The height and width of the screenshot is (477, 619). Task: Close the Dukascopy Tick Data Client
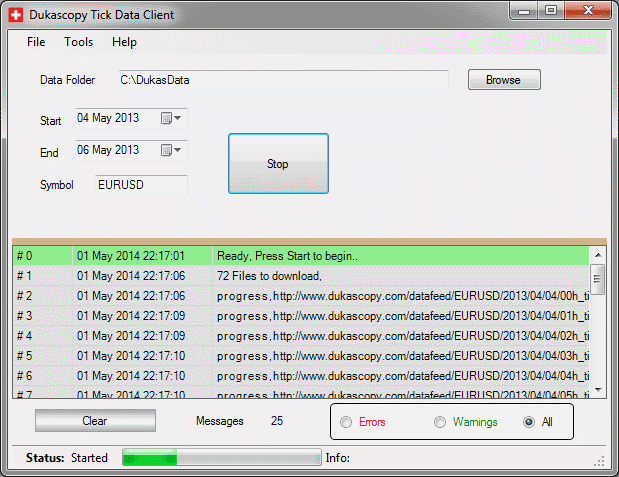[x=588, y=11]
